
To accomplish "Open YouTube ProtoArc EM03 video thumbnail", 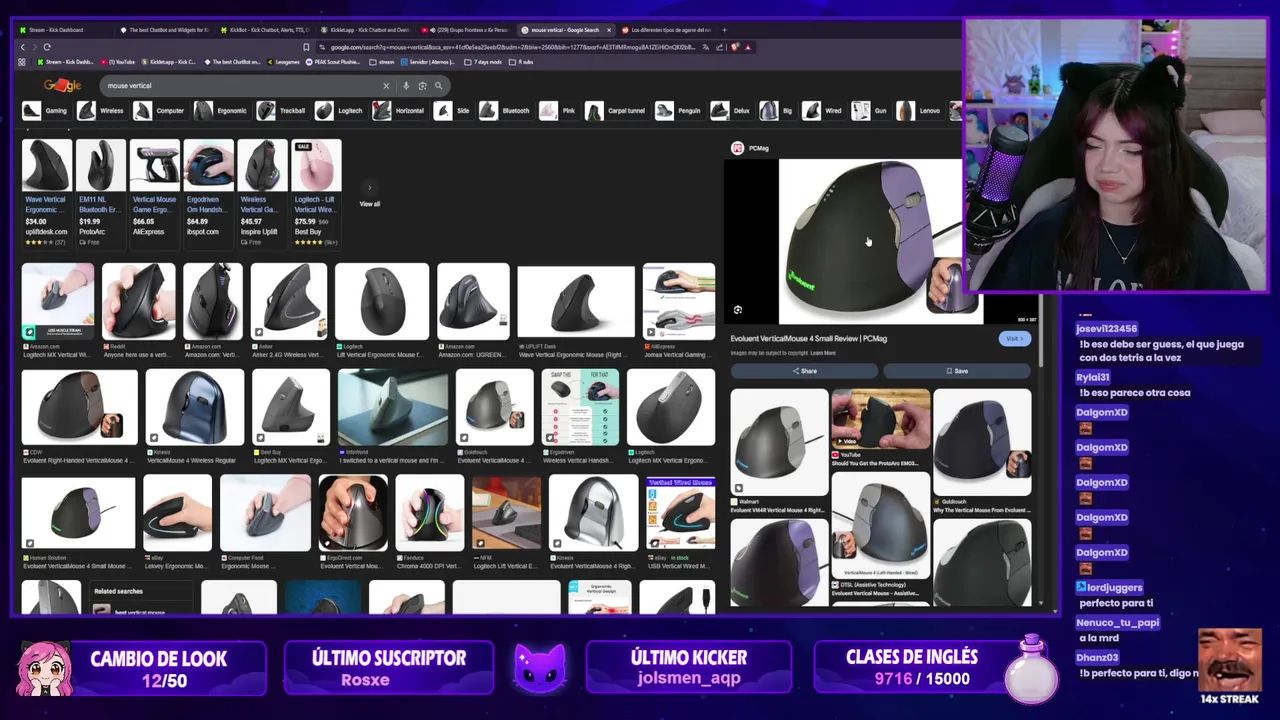I will coord(880,418).
